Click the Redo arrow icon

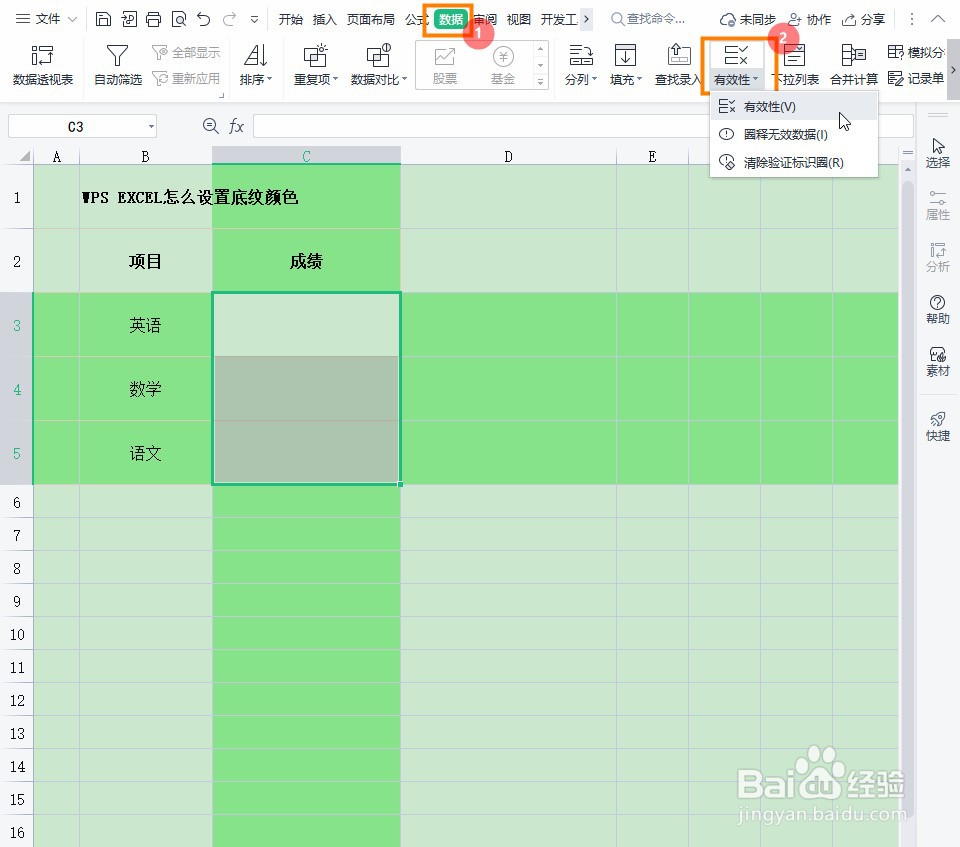coord(229,20)
